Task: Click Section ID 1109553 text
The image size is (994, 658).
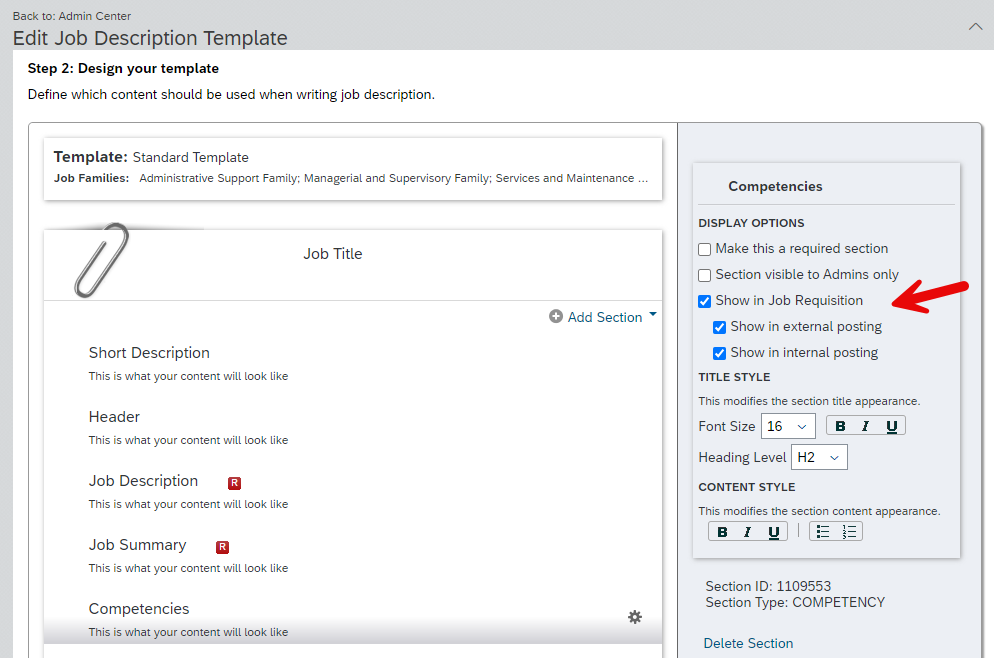Action: pyautogui.click(x=768, y=586)
